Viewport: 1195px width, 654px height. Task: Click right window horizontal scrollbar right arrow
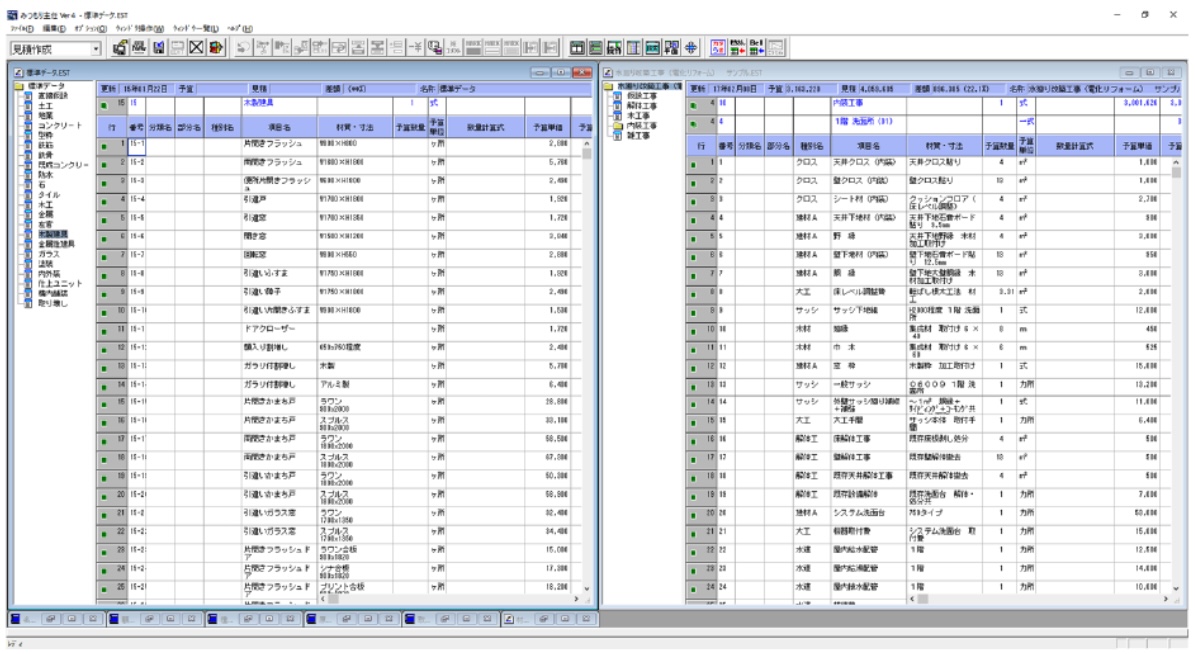(x=1165, y=599)
